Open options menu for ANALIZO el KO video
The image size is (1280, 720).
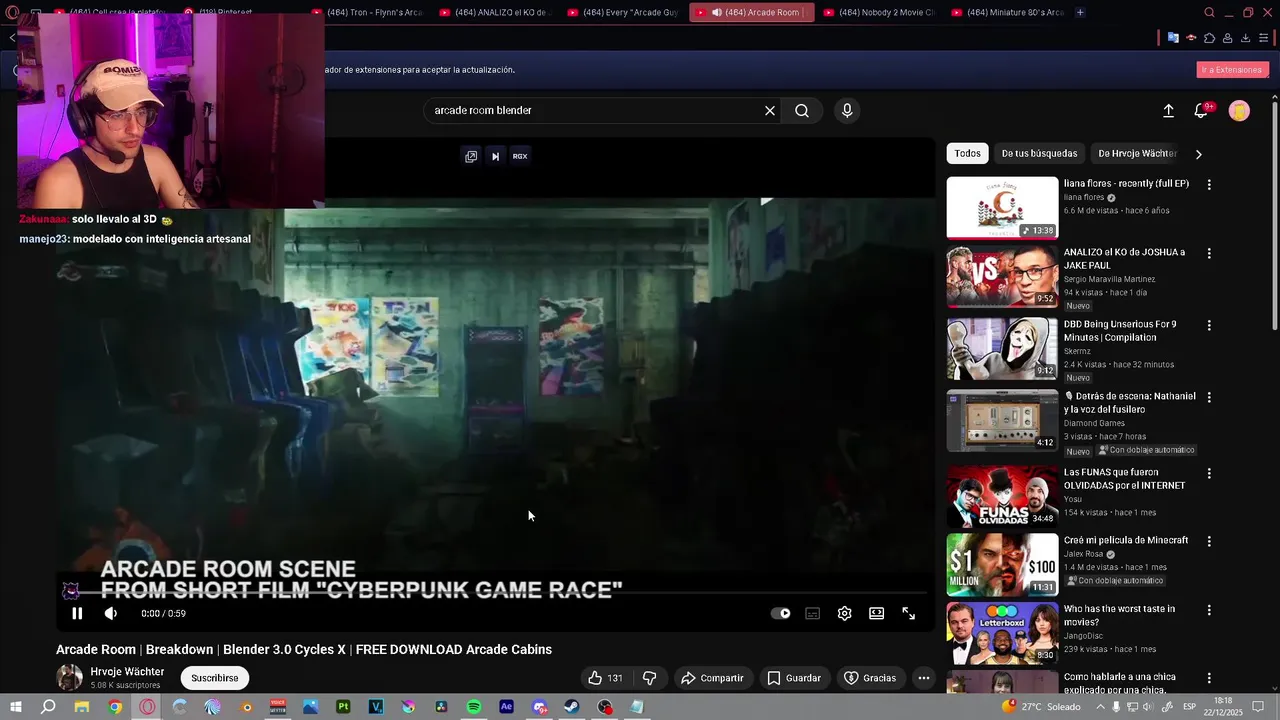[x=1209, y=253]
